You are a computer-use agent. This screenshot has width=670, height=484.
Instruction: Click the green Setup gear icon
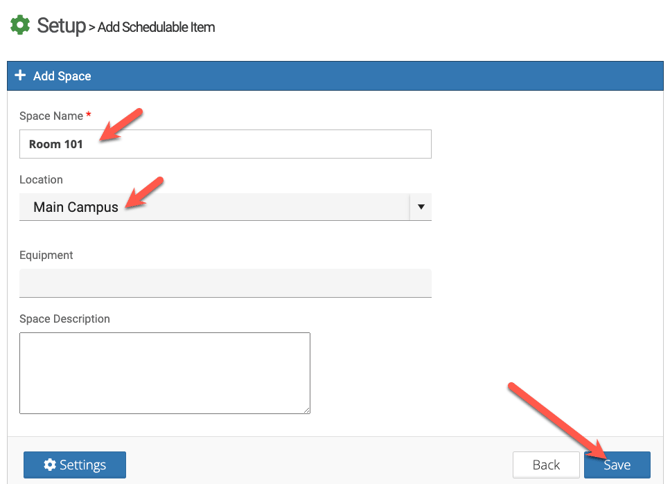(x=20, y=26)
